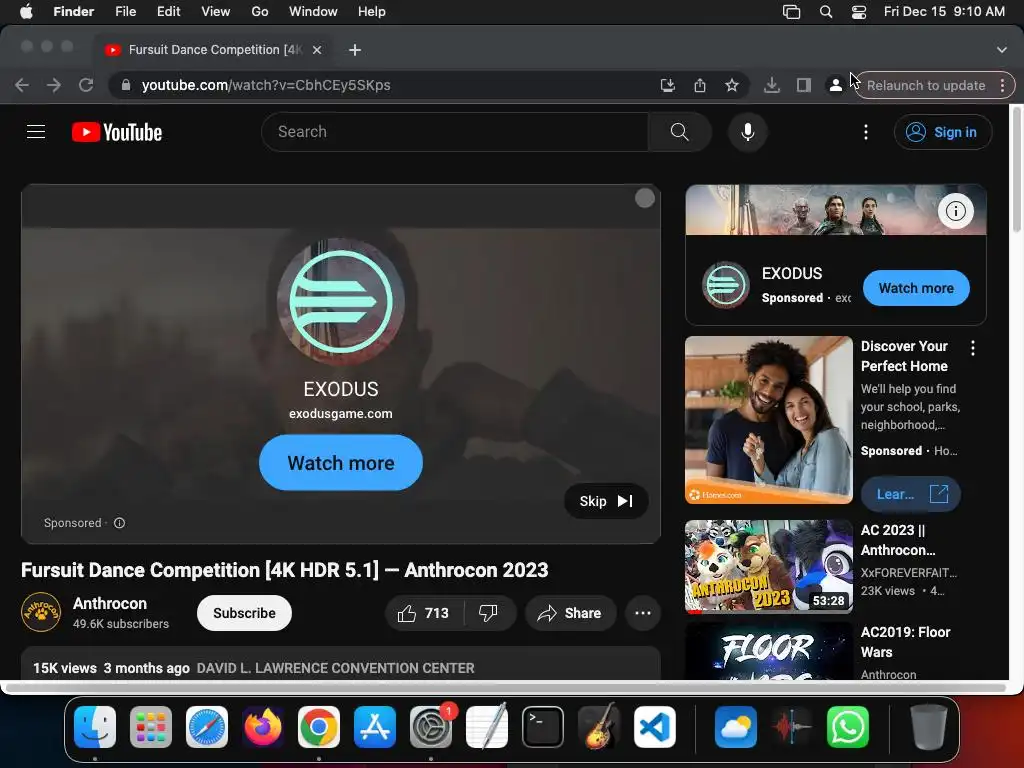This screenshot has width=1024, height=768.
Task: Open a new tab with plus button
Action: pos(355,50)
